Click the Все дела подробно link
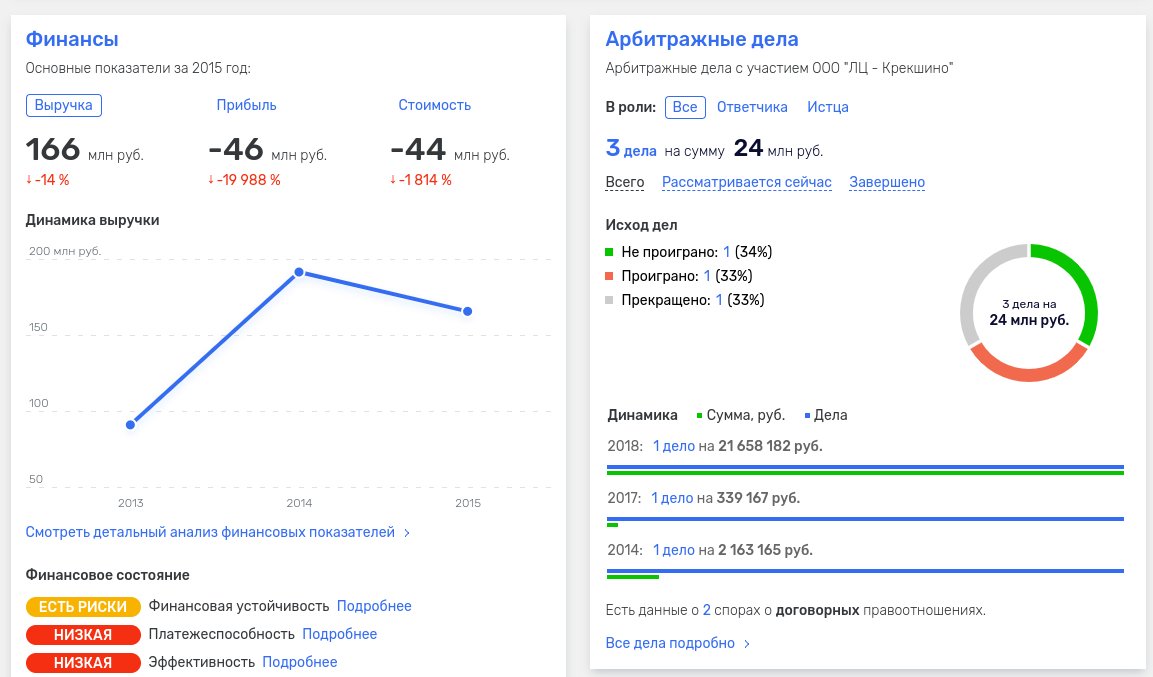This screenshot has width=1153, height=677. click(x=670, y=643)
